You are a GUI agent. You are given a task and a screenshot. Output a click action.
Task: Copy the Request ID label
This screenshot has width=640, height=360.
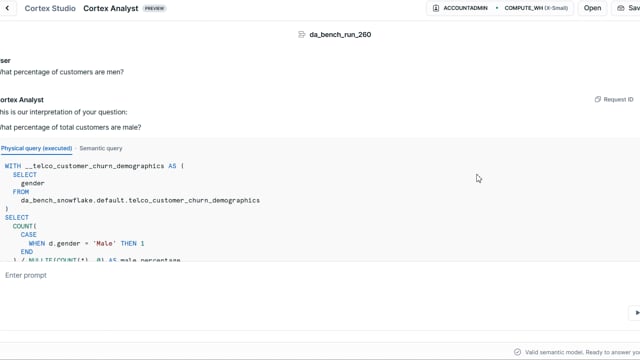pyautogui.click(x=618, y=99)
